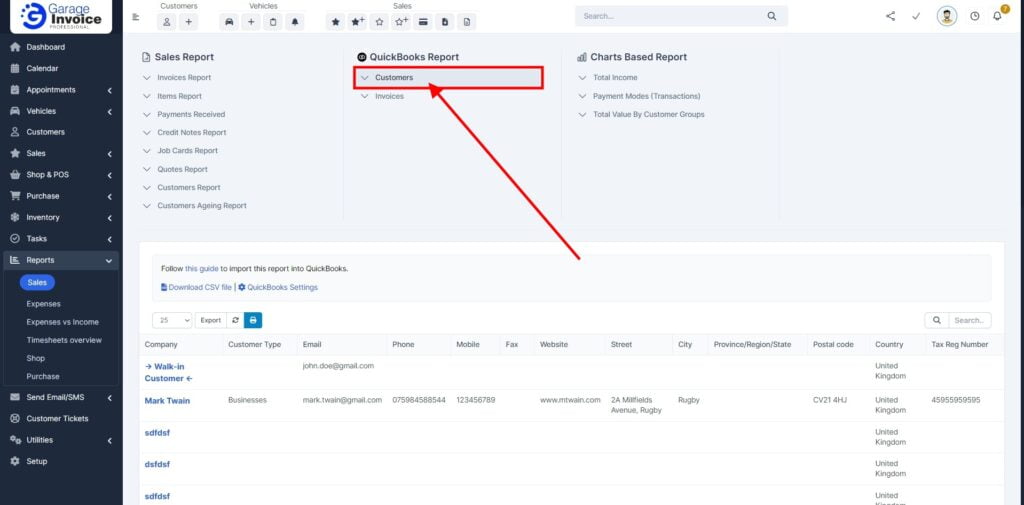Add new vehicle via plus icon under Vehicles
This screenshot has height=505, width=1024.
pyautogui.click(x=251, y=22)
